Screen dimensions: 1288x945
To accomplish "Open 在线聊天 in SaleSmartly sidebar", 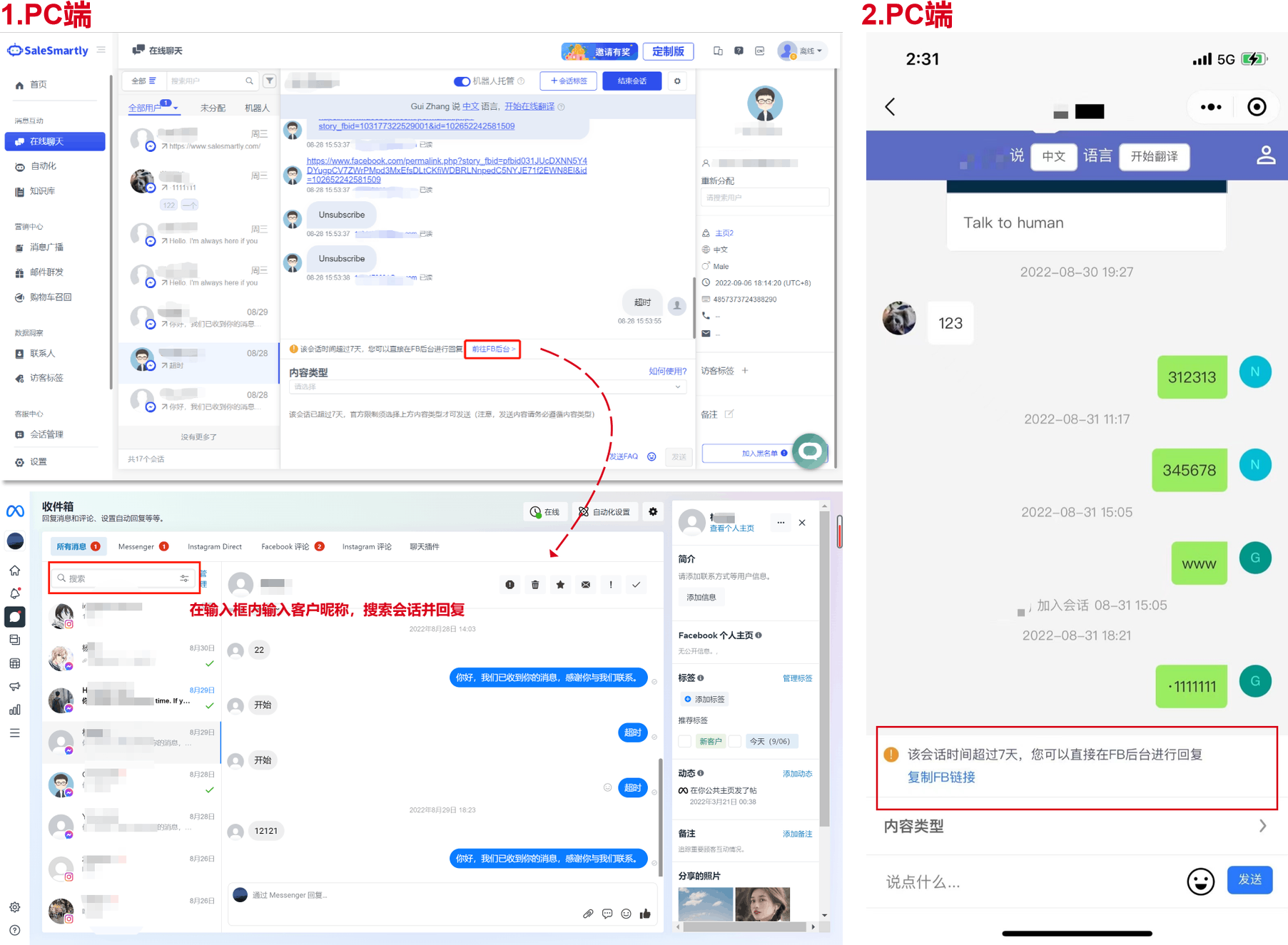I will [x=55, y=141].
